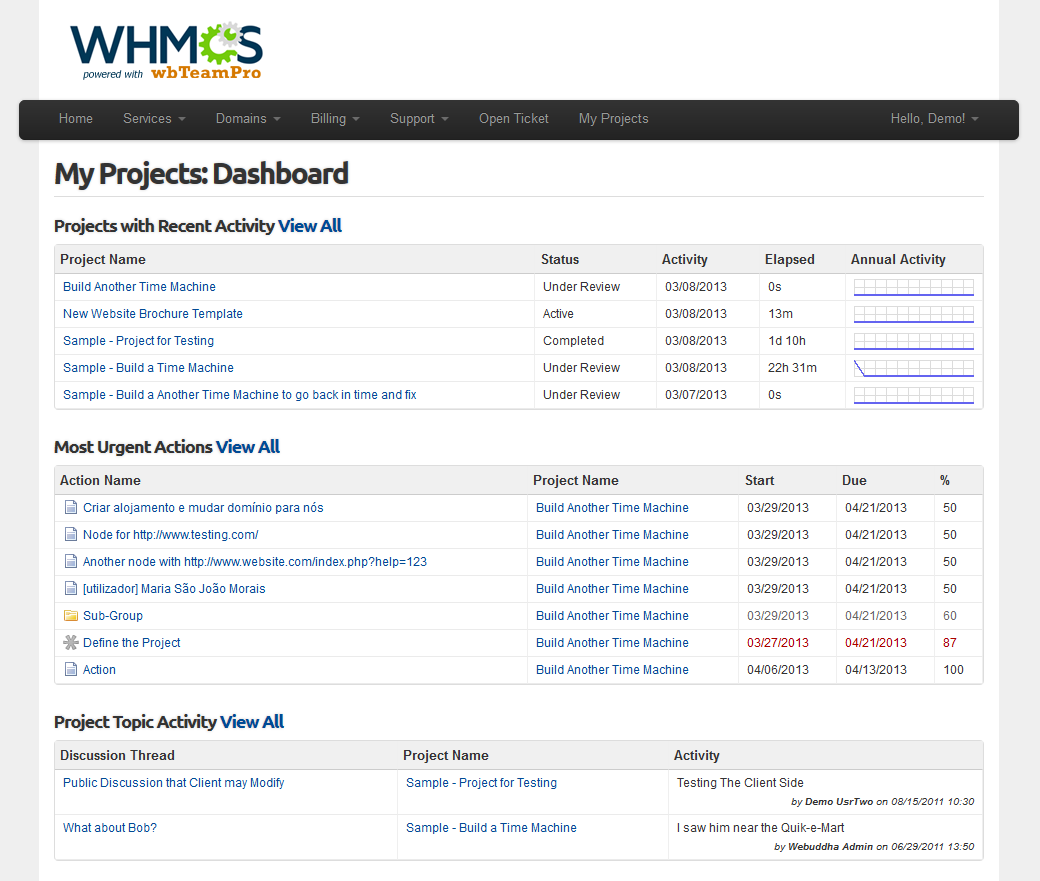Expand the Hello, Demo! user menu

[934, 119]
